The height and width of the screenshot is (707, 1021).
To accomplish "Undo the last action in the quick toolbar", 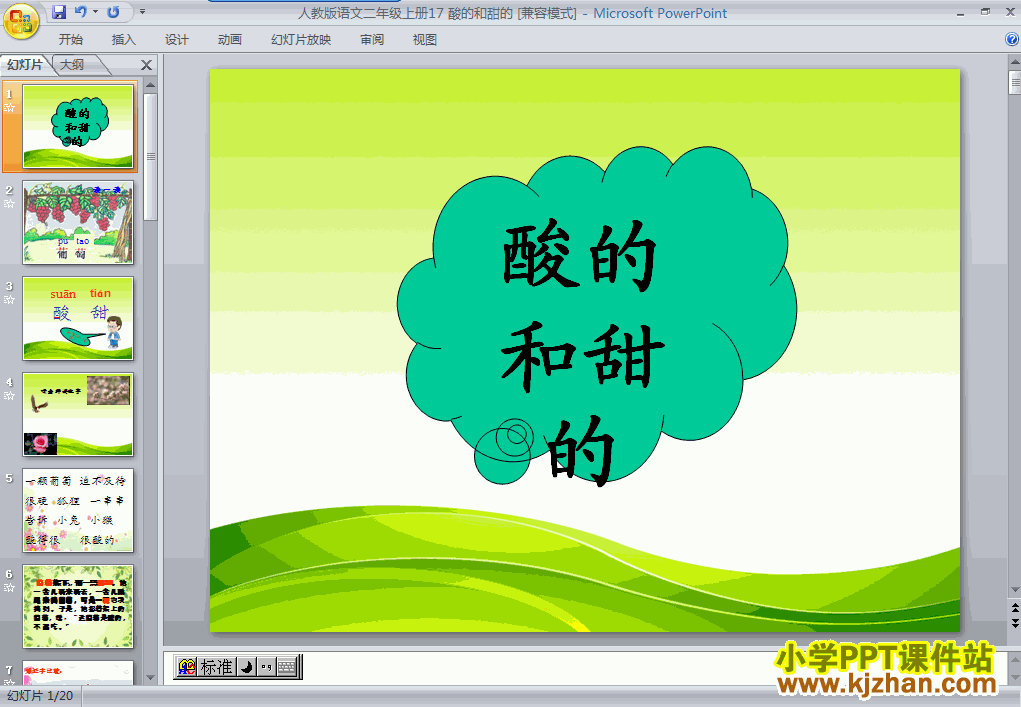I will (81, 12).
